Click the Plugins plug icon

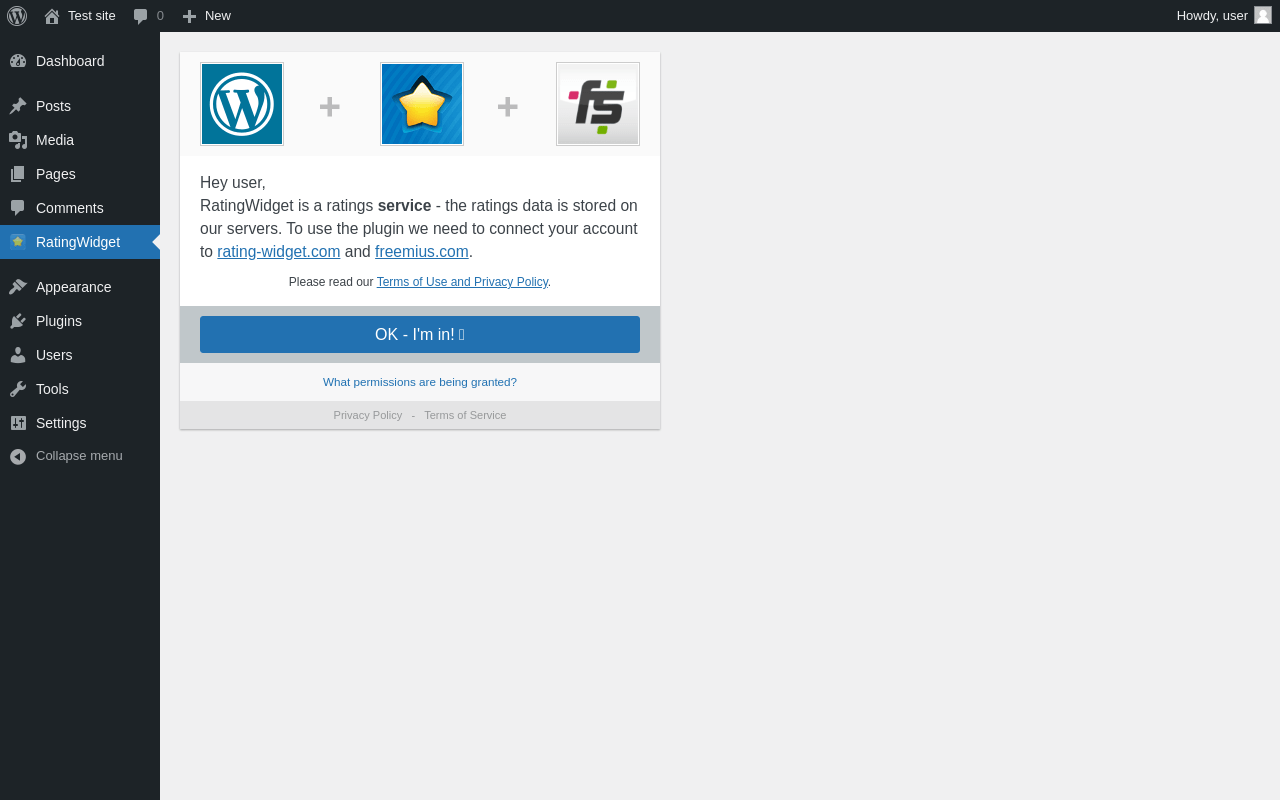click(18, 321)
